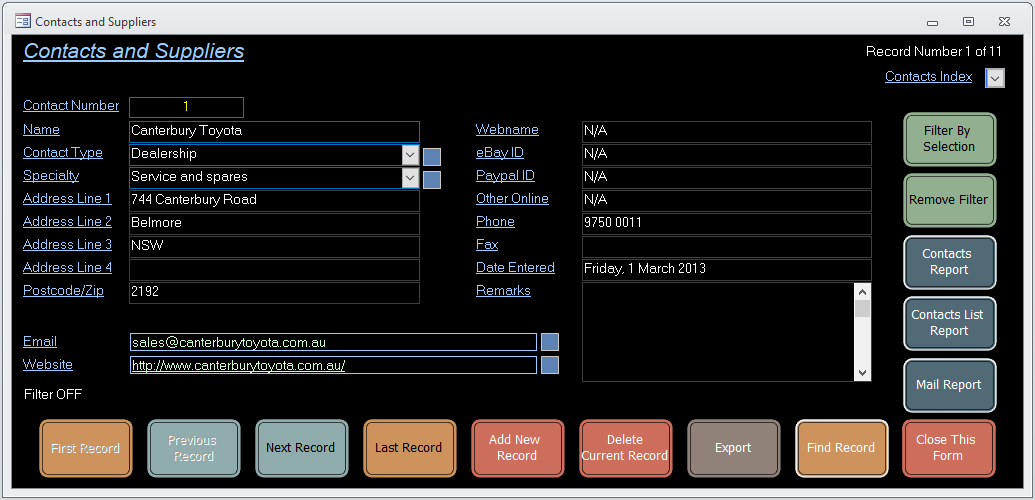Click the Remarks scrollbar thumb

(x=863, y=308)
